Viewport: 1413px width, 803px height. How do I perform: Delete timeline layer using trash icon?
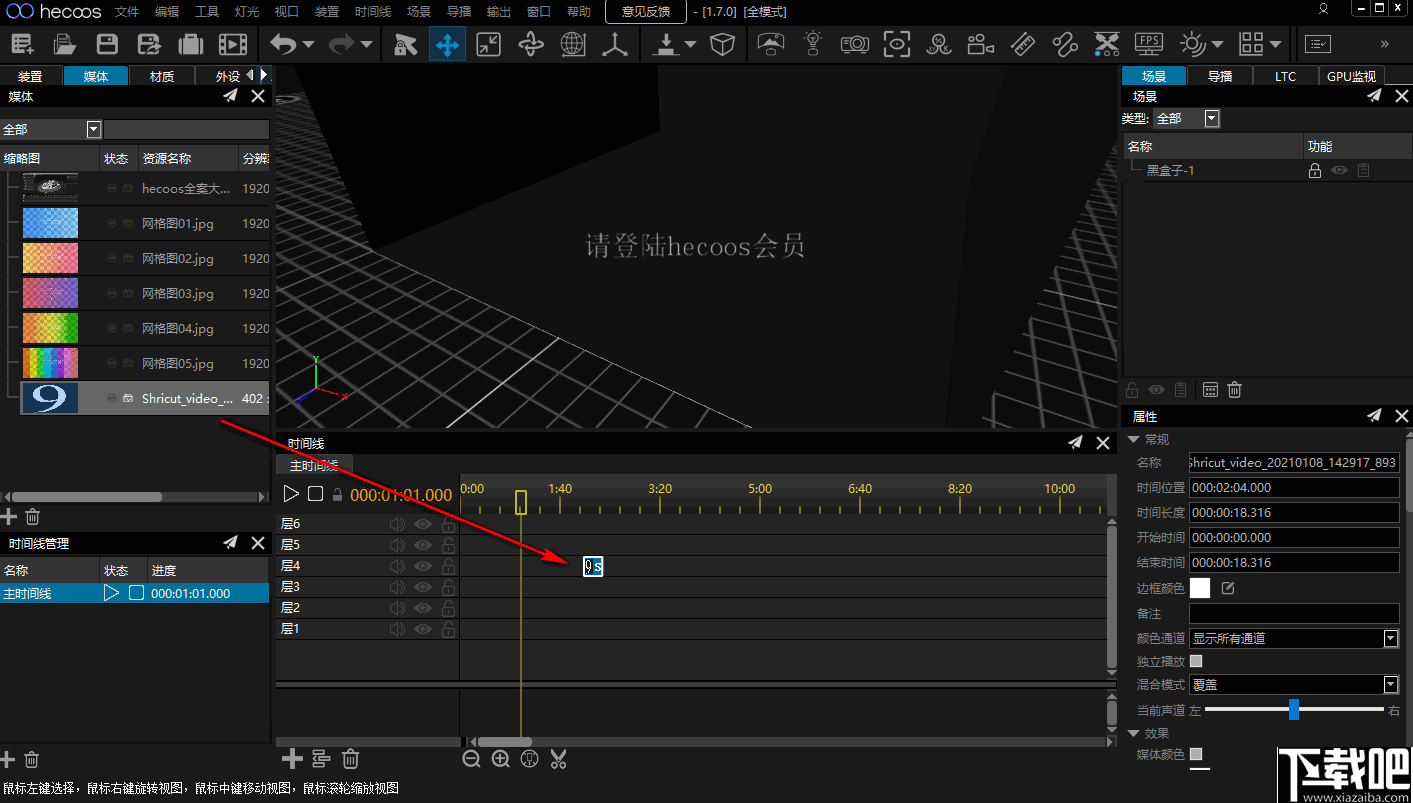350,759
